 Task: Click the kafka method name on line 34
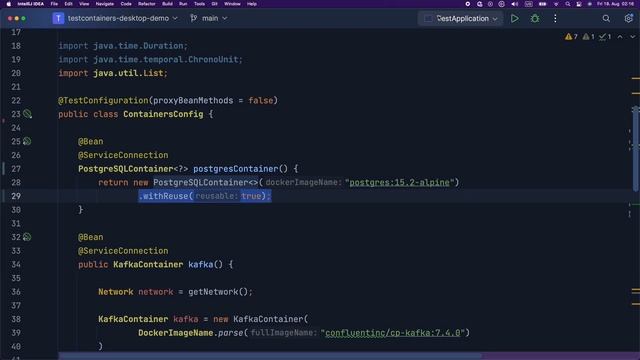(200, 264)
